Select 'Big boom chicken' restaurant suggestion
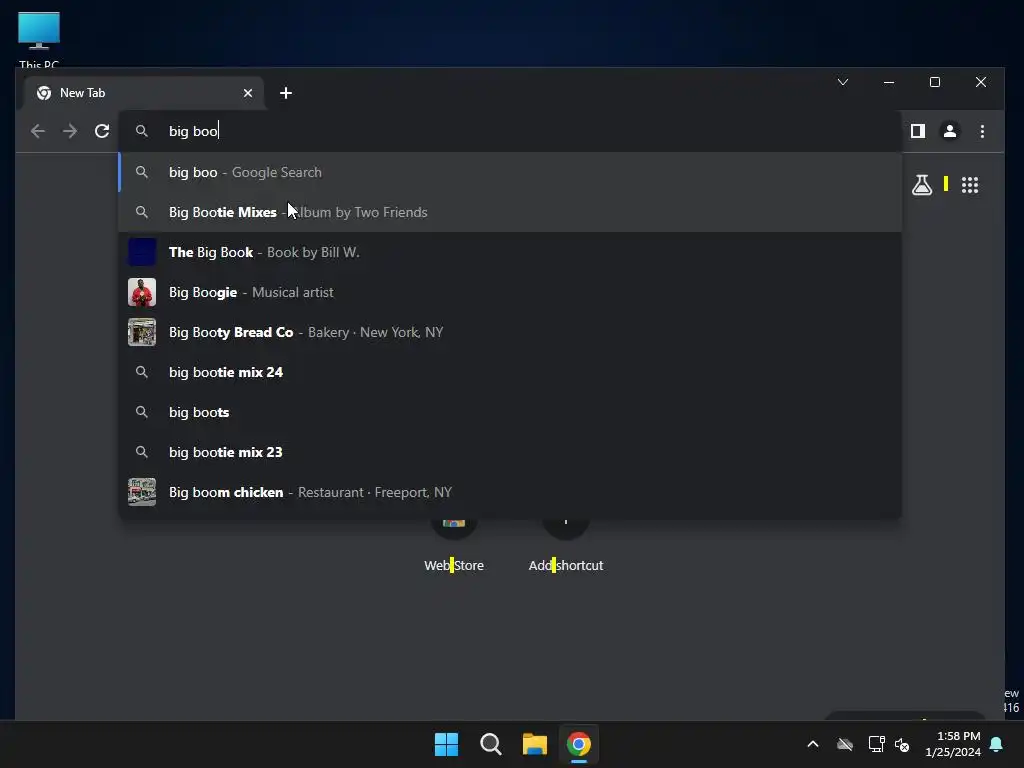 tap(510, 492)
